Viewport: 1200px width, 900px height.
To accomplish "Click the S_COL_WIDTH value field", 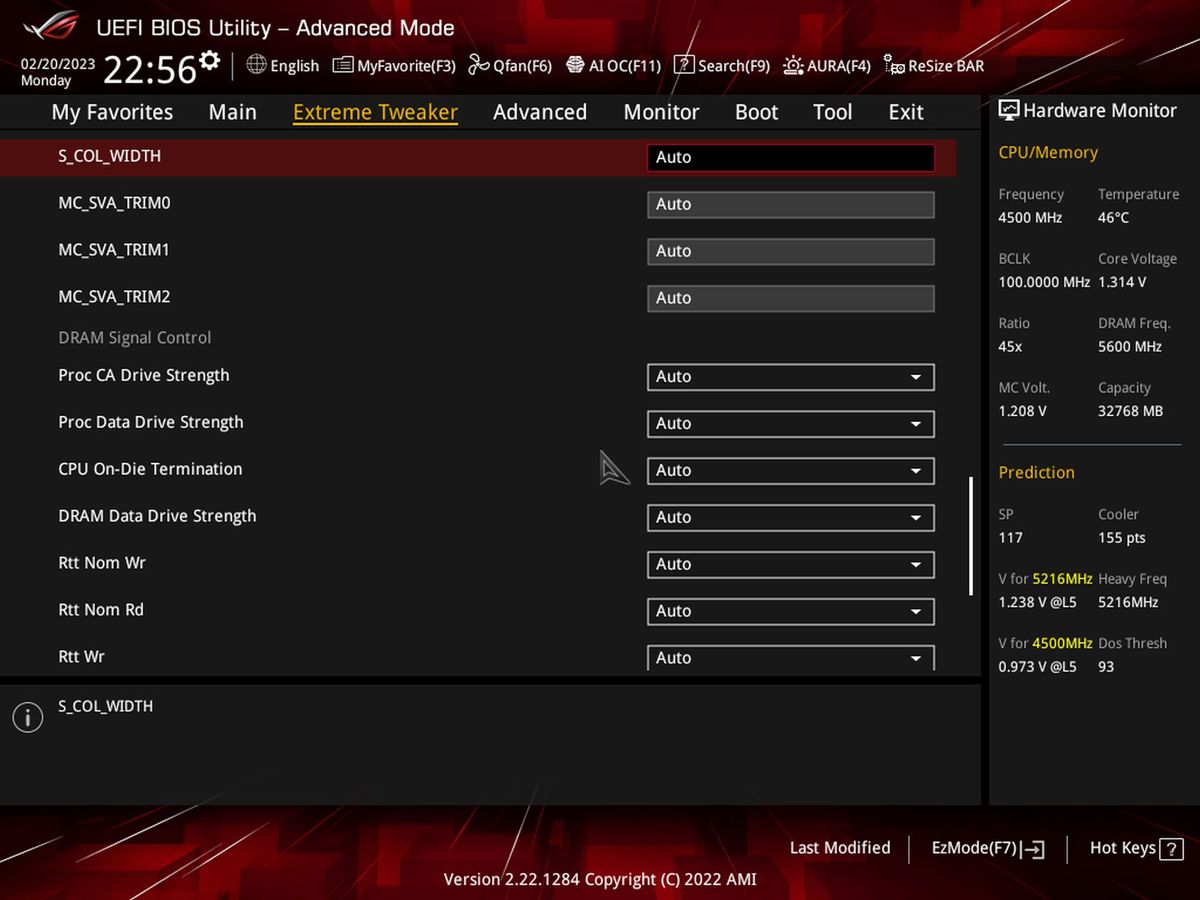I will pyautogui.click(x=791, y=157).
